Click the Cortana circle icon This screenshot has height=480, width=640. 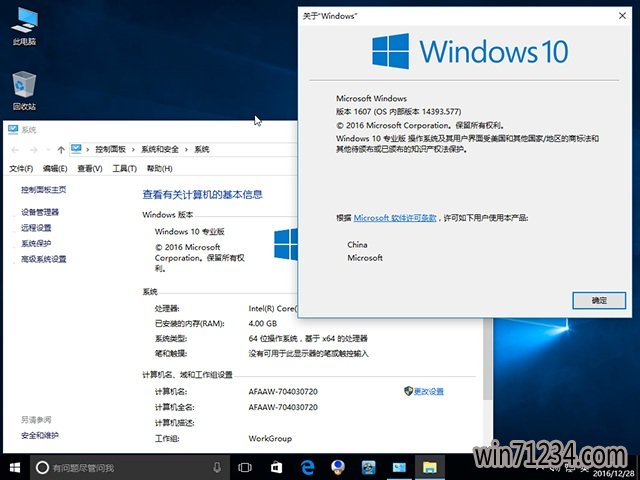pos(42,467)
